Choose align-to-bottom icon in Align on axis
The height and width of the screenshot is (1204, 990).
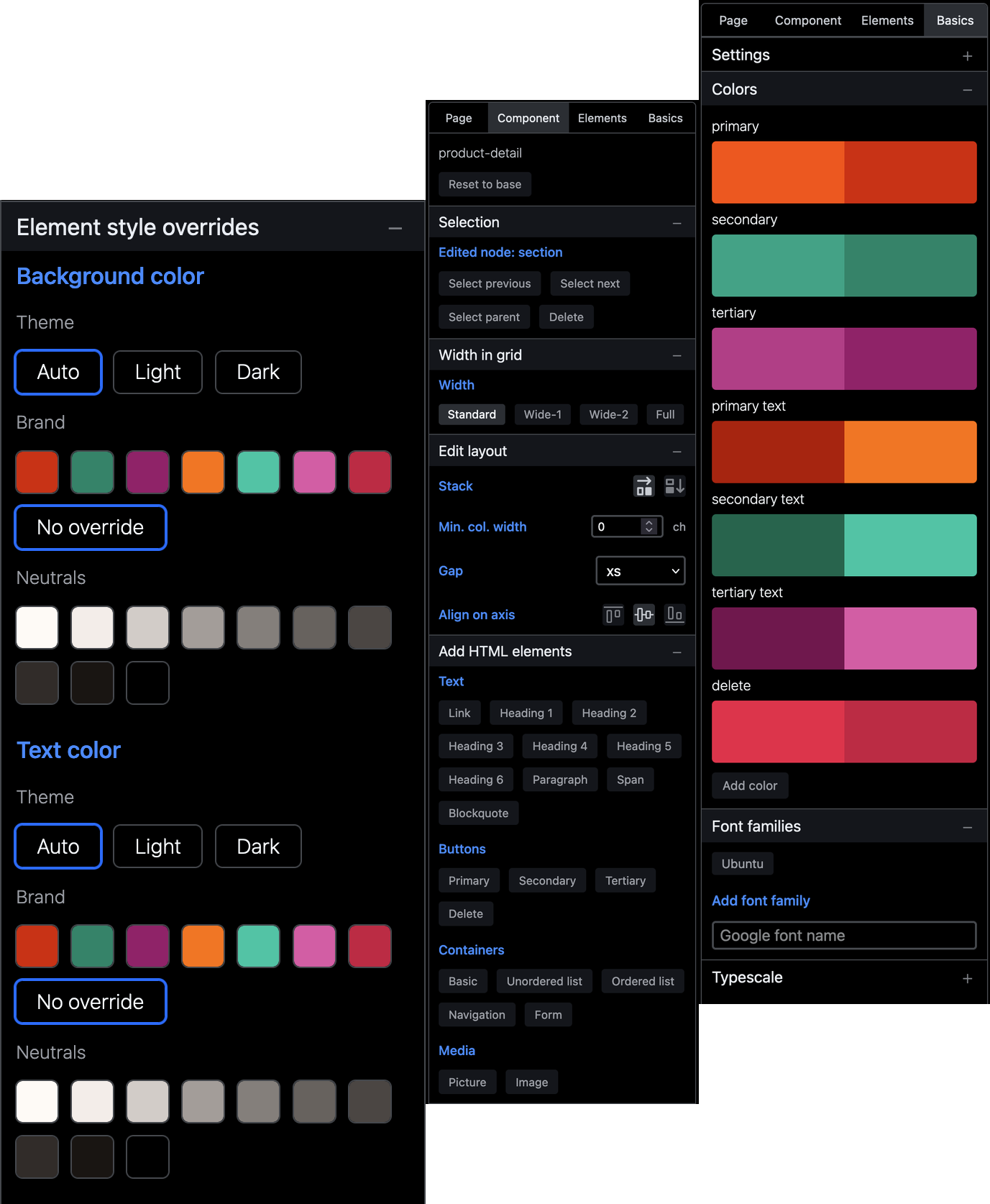pyautogui.click(x=674, y=615)
